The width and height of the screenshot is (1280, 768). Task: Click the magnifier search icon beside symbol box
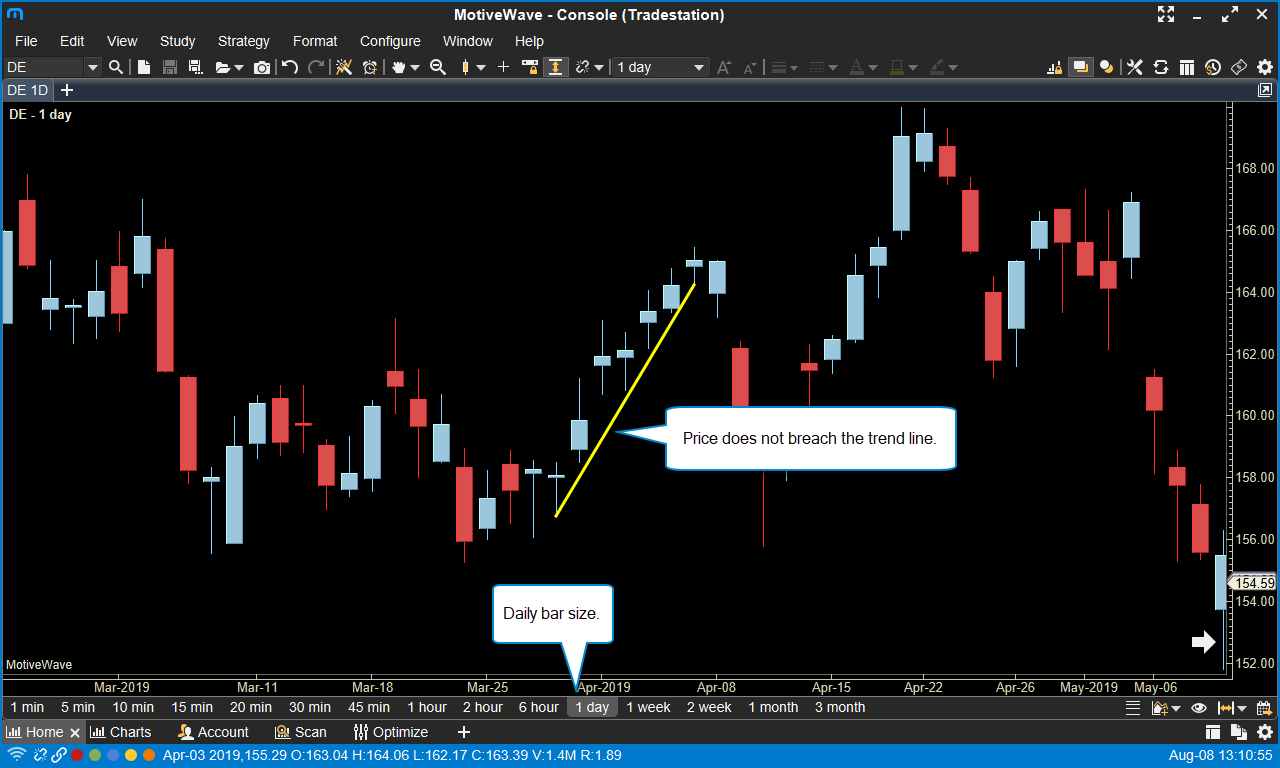[116, 67]
